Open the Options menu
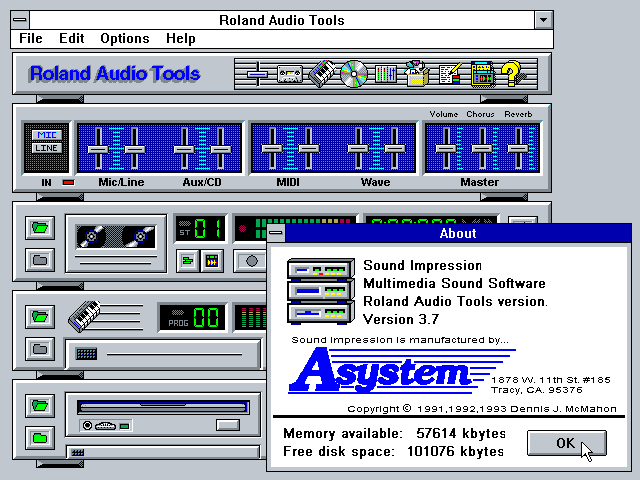 coord(125,38)
